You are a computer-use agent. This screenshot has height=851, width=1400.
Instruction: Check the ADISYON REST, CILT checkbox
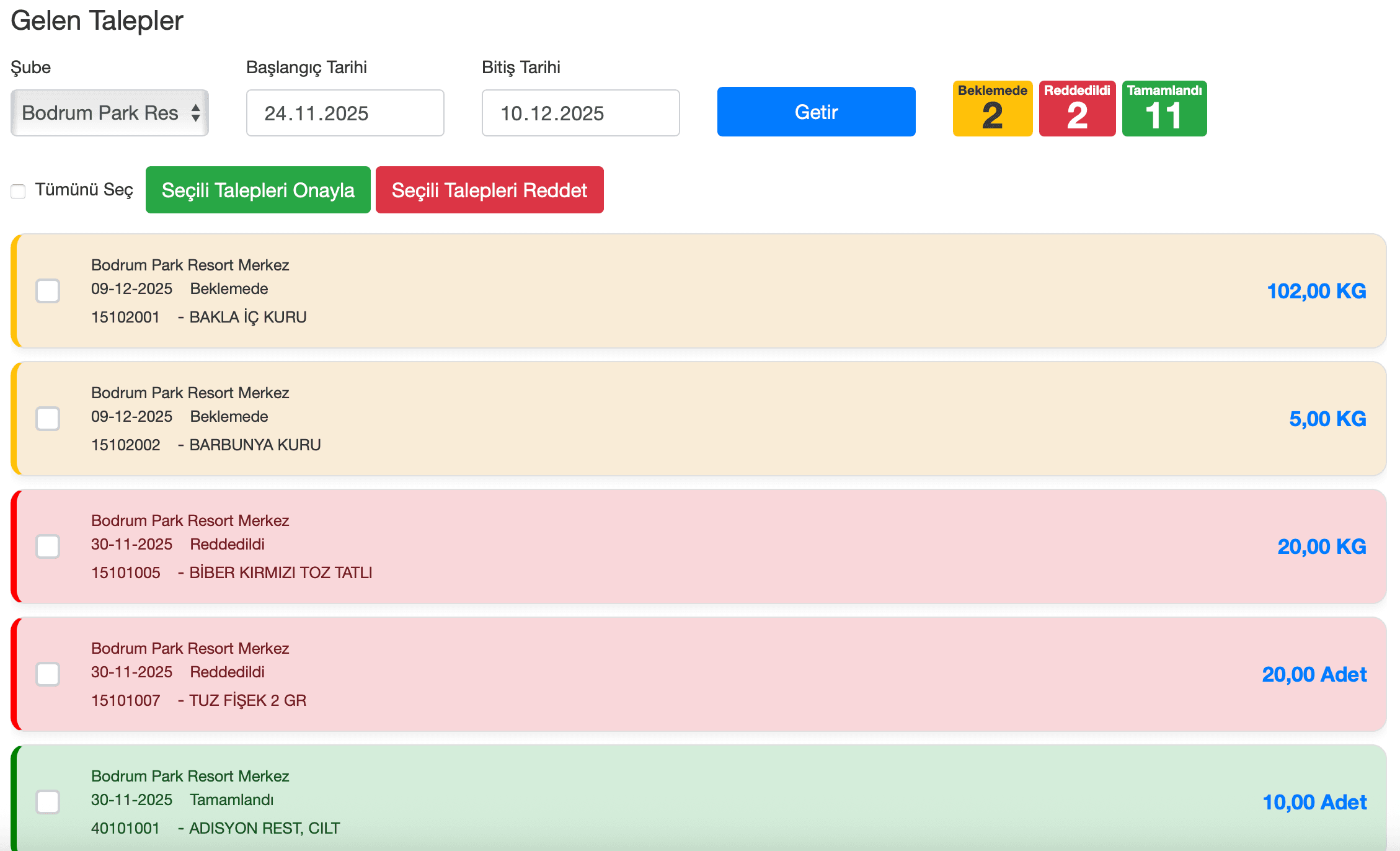pyautogui.click(x=48, y=802)
